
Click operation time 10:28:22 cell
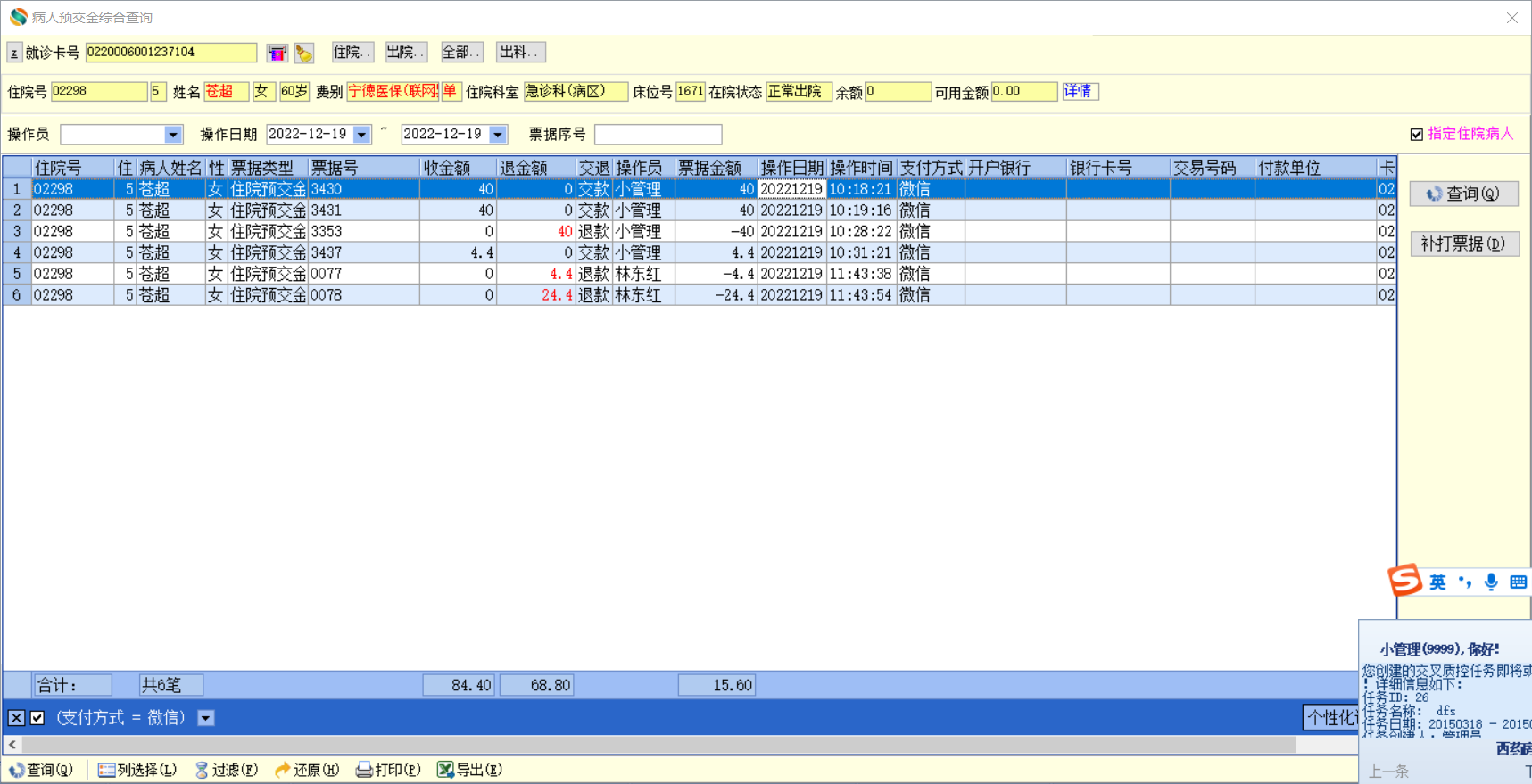tap(861, 232)
